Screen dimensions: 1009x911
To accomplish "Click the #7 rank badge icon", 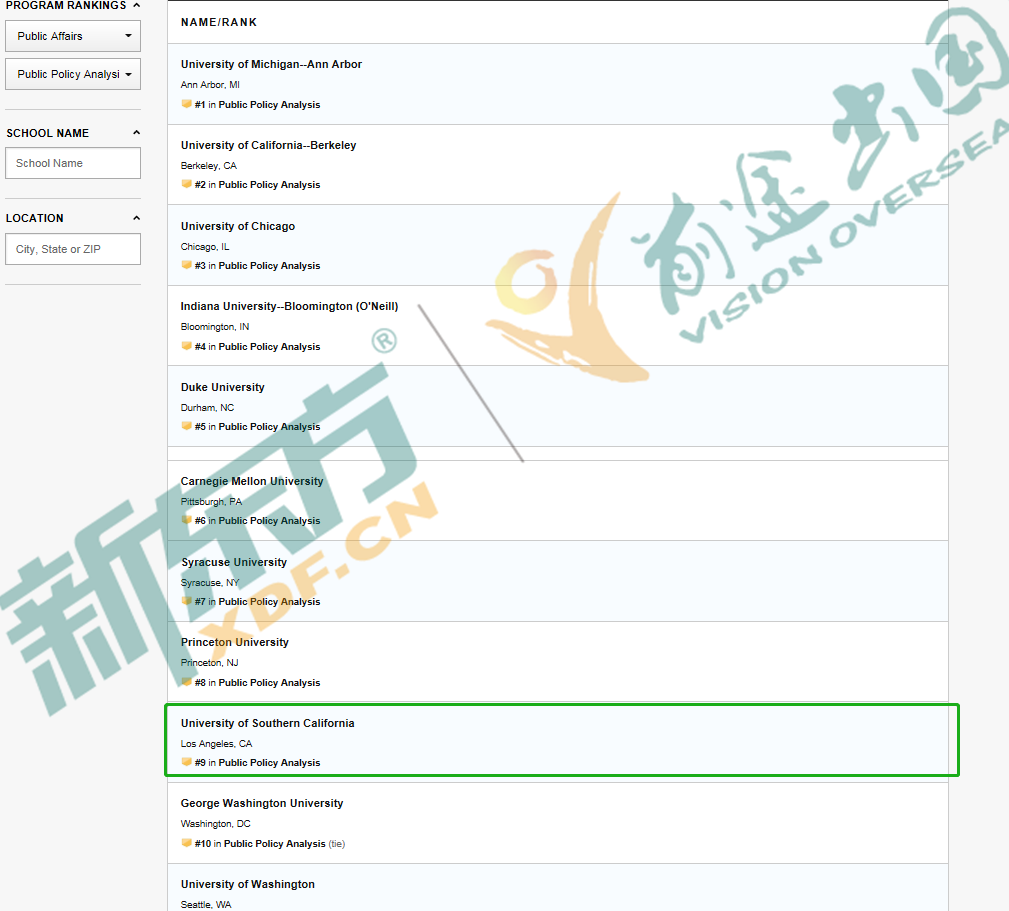I will 187,601.
